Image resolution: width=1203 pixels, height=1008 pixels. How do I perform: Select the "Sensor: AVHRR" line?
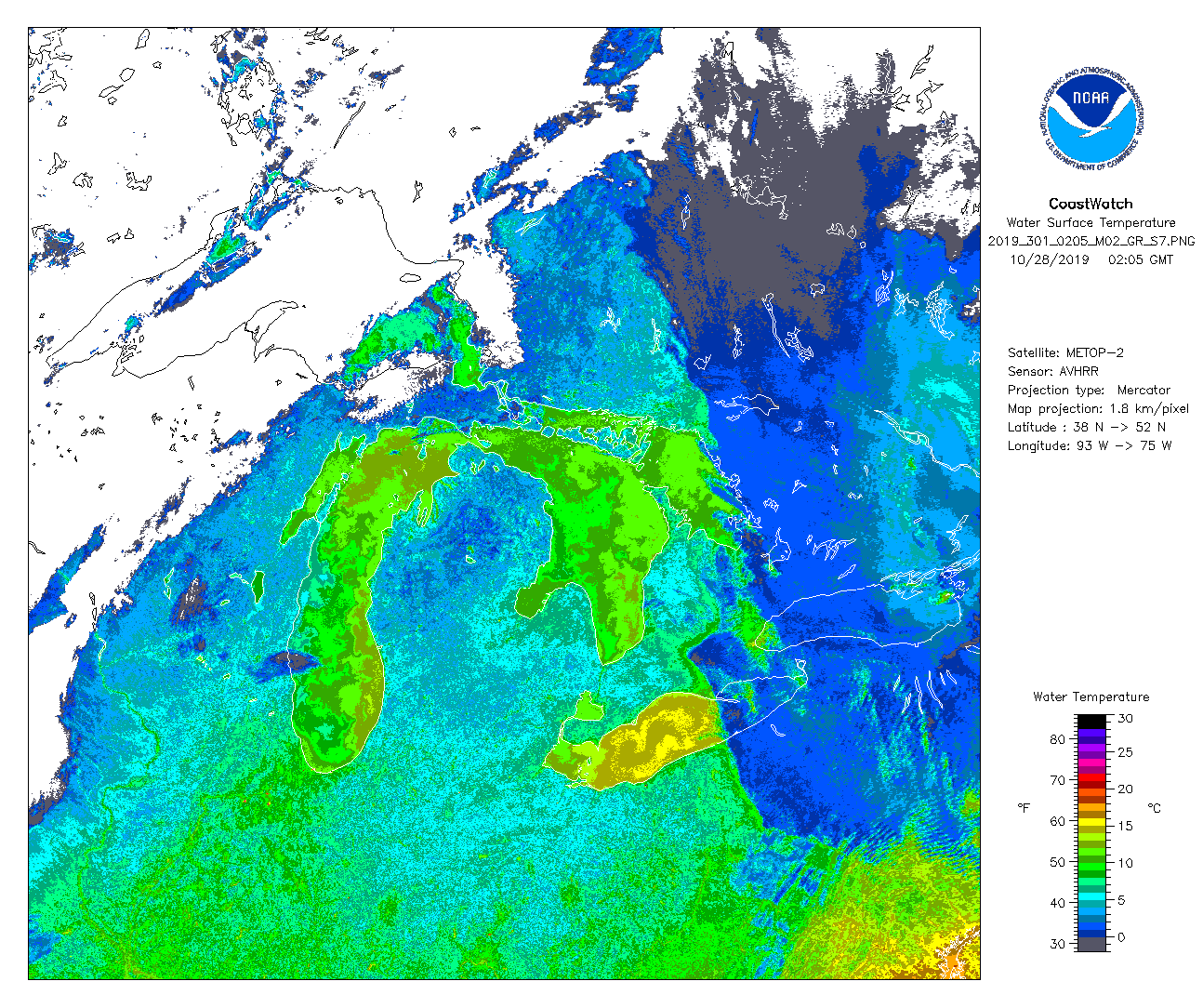(1052, 371)
